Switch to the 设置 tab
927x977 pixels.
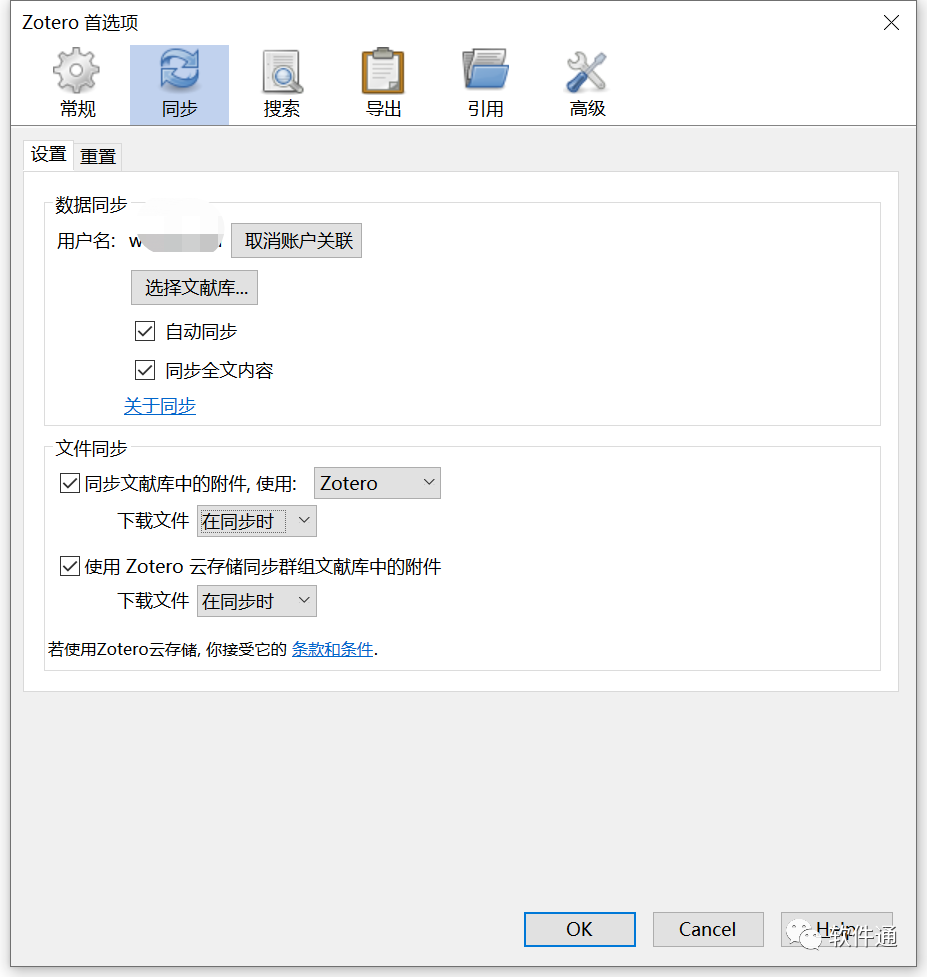pyautogui.click(x=49, y=155)
